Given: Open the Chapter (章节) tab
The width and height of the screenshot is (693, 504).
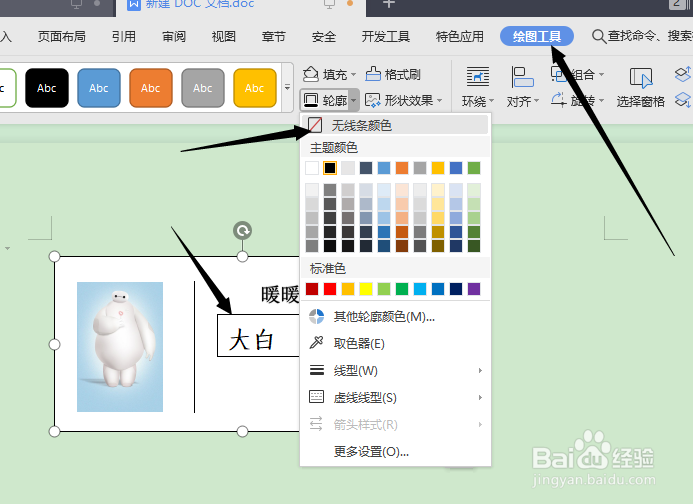Looking at the screenshot, I should (x=274, y=36).
